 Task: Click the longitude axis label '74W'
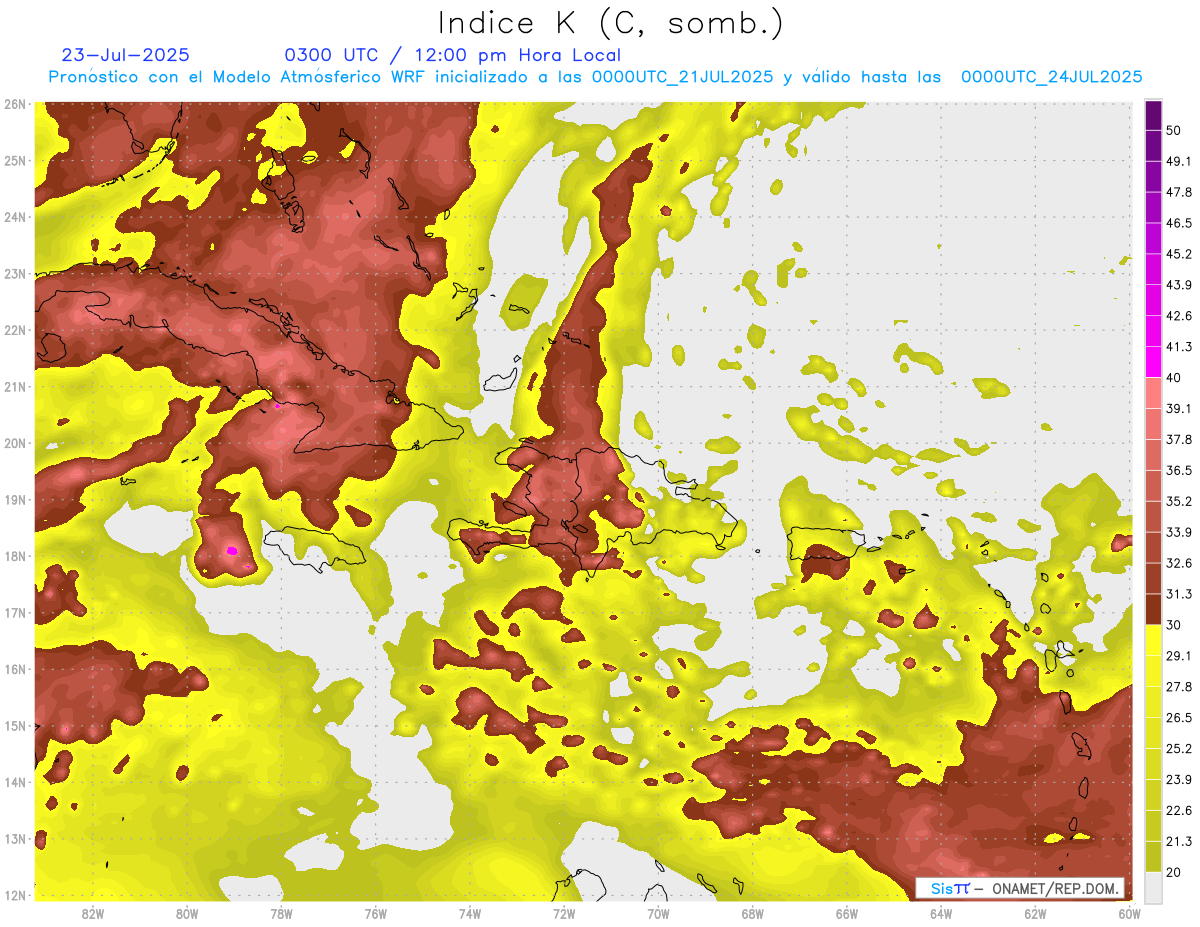pos(469,913)
